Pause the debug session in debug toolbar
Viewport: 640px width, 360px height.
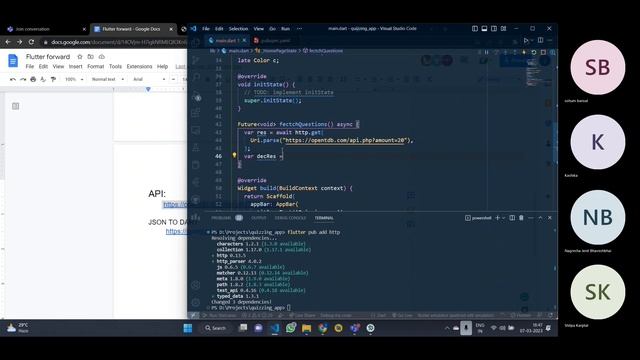[487, 52]
